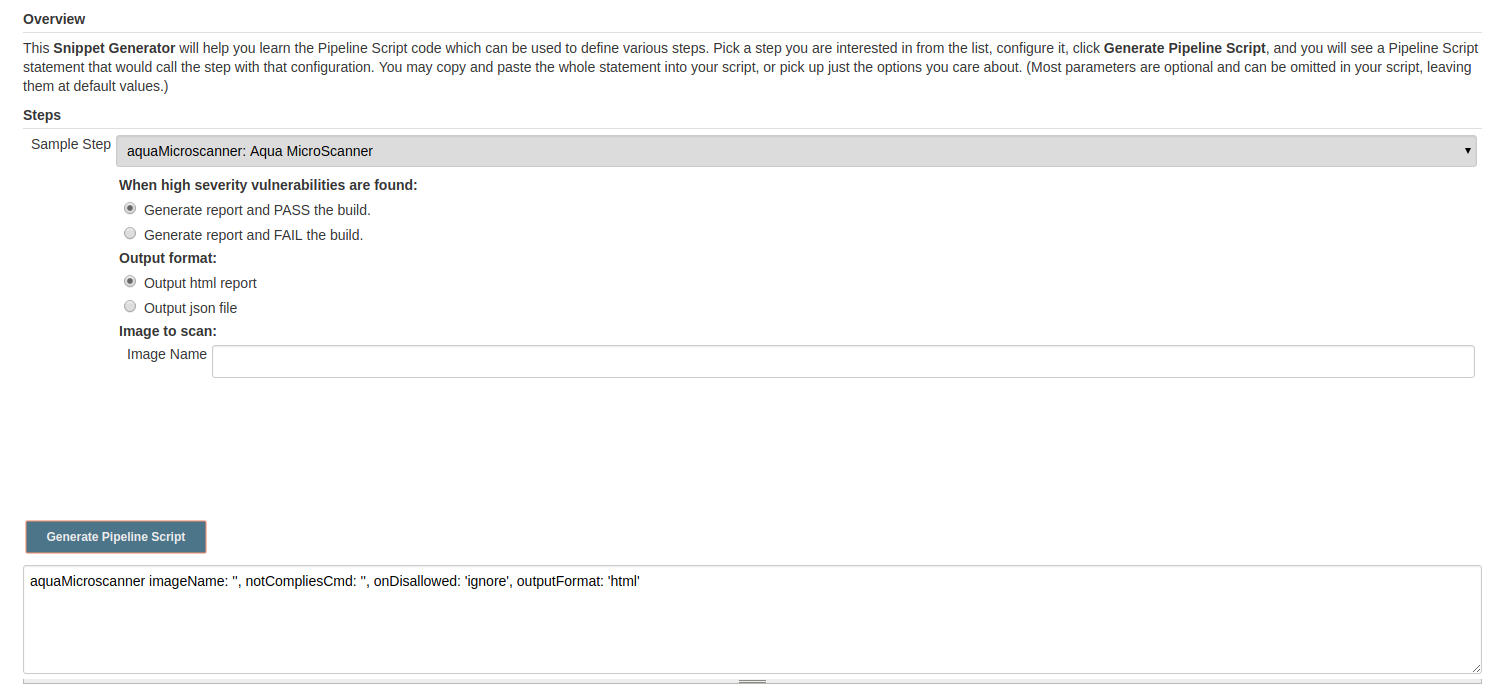
Task: Click the horizontal divider grip below the textarea
Action: [752, 681]
